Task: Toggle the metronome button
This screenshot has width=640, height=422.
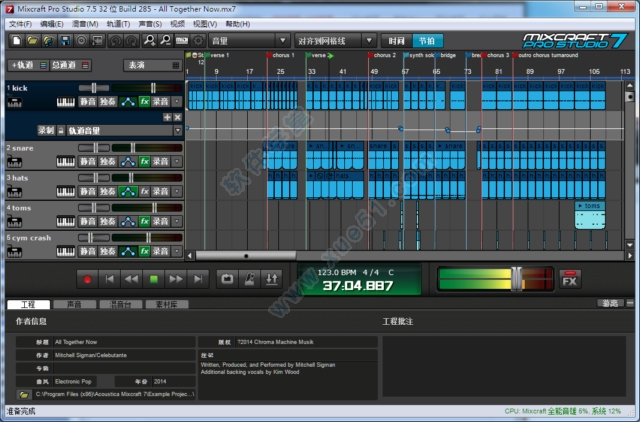Action: pyautogui.click(x=249, y=279)
